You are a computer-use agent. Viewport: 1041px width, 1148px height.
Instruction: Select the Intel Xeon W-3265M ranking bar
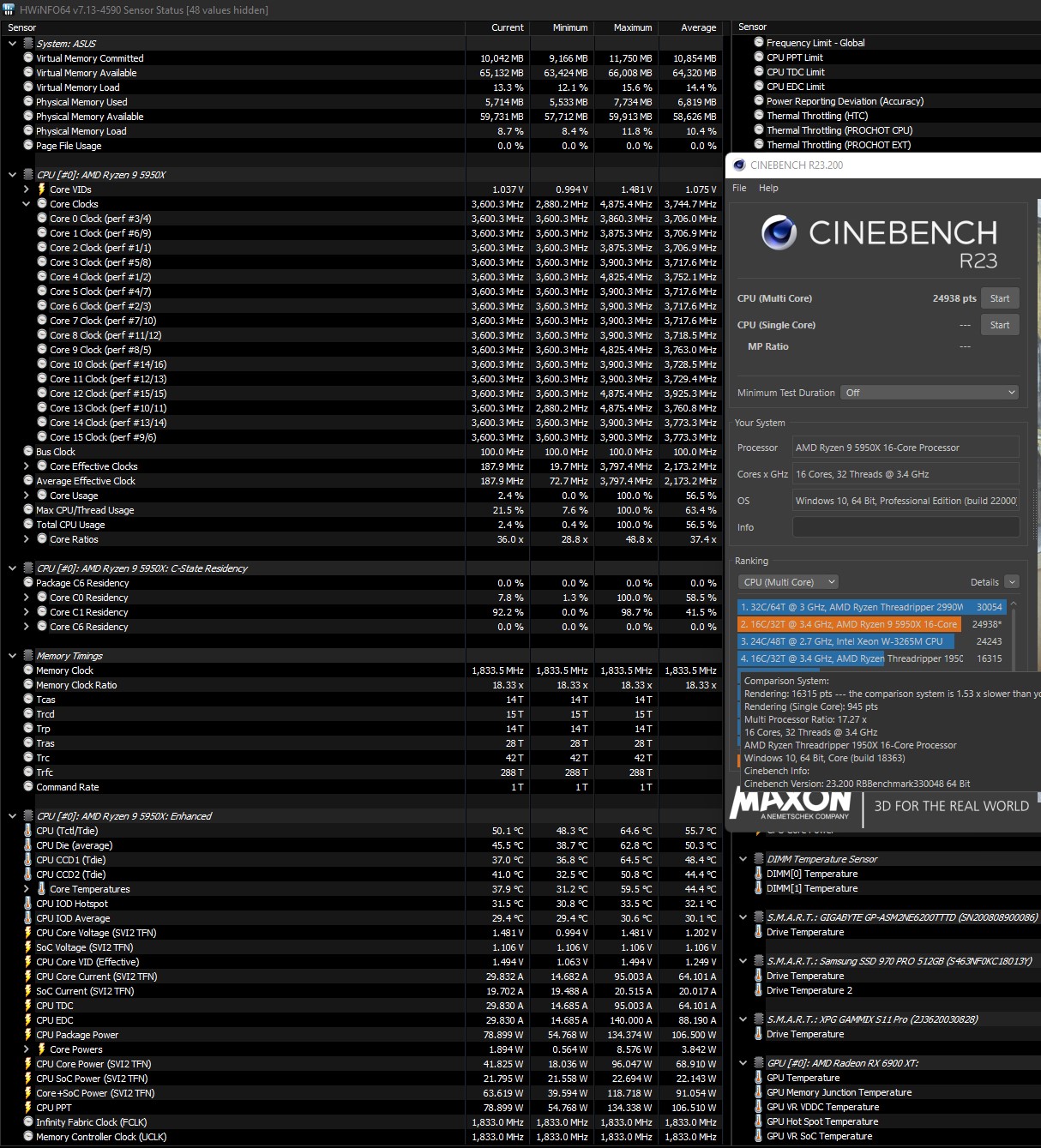(x=846, y=641)
